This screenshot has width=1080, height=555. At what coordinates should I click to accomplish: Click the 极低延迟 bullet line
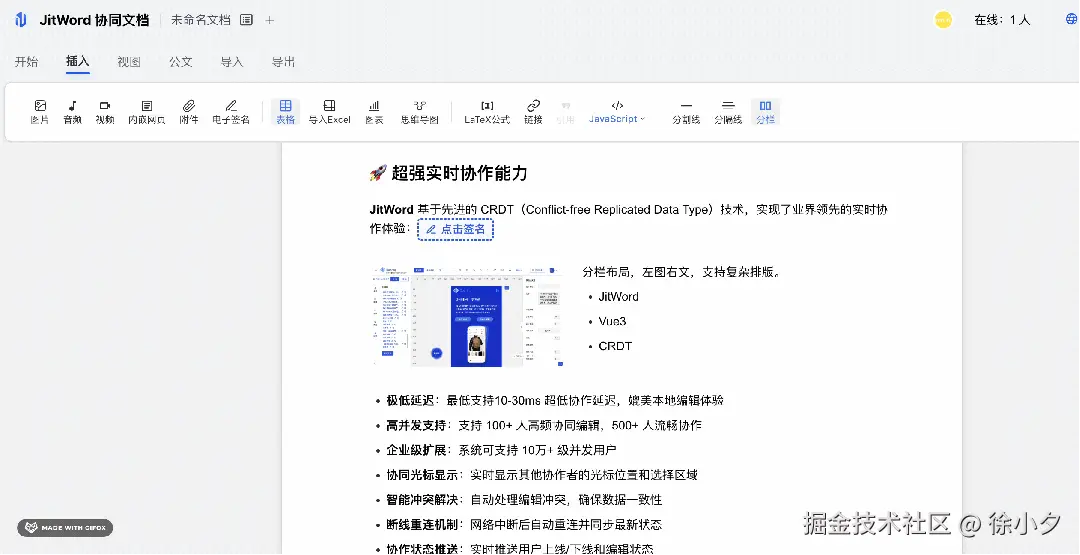click(554, 401)
